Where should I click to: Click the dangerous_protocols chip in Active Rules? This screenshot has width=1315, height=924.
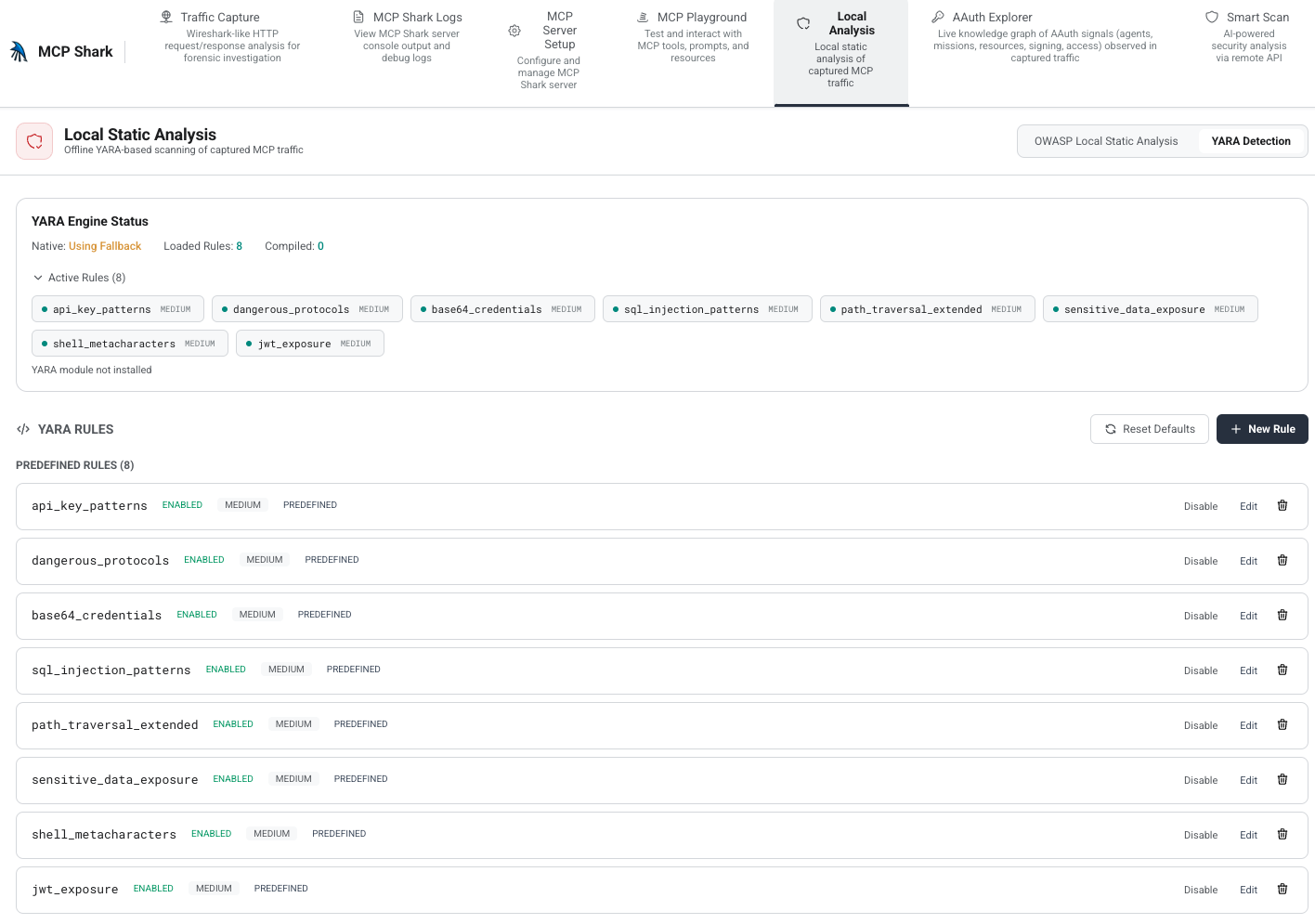306,308
